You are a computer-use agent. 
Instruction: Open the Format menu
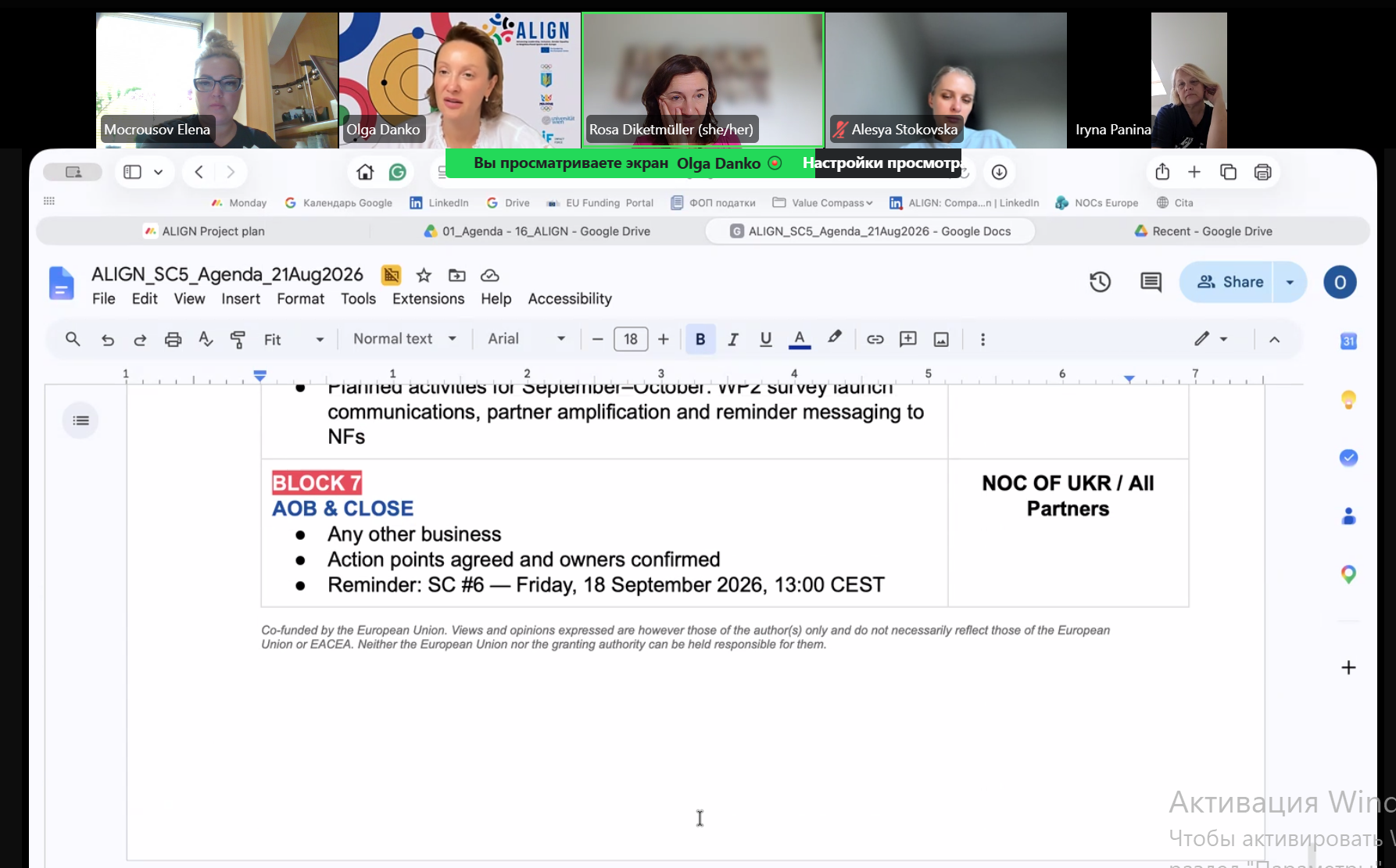click(300, 298)
